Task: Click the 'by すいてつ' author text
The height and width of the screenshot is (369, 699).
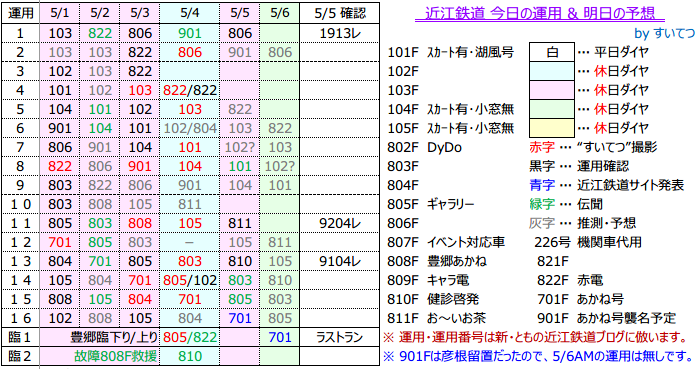Action: [664, 34]
